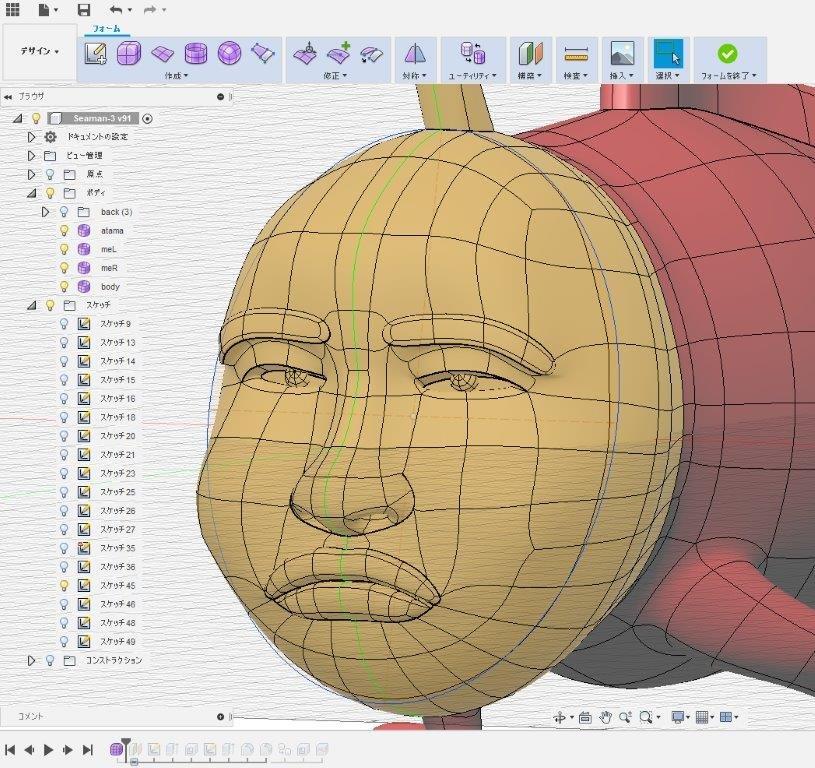Expand the ビュー管理 node

coord(31,155)
